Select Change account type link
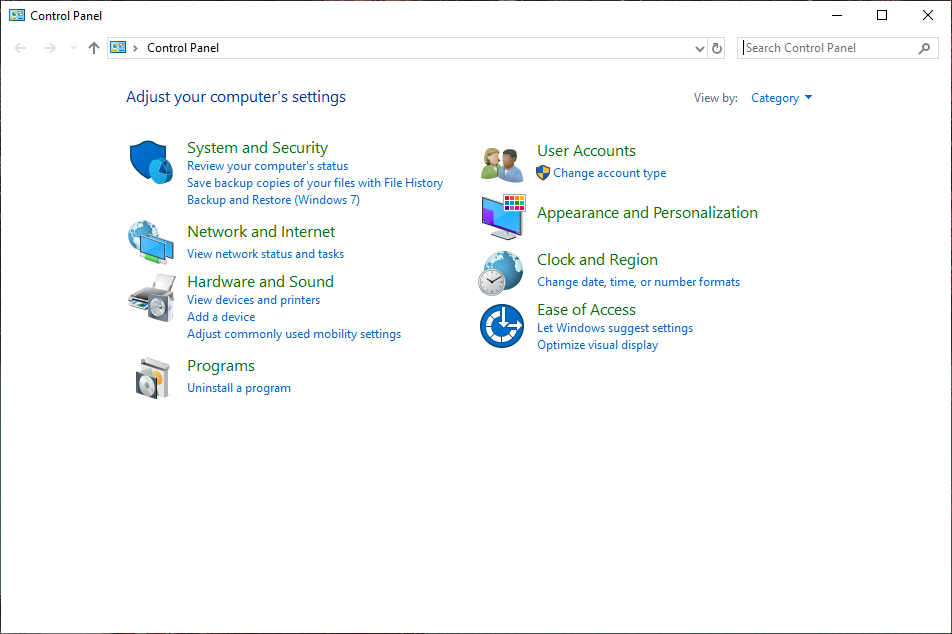Screen dimensions: 952x634 coord(610,173)
